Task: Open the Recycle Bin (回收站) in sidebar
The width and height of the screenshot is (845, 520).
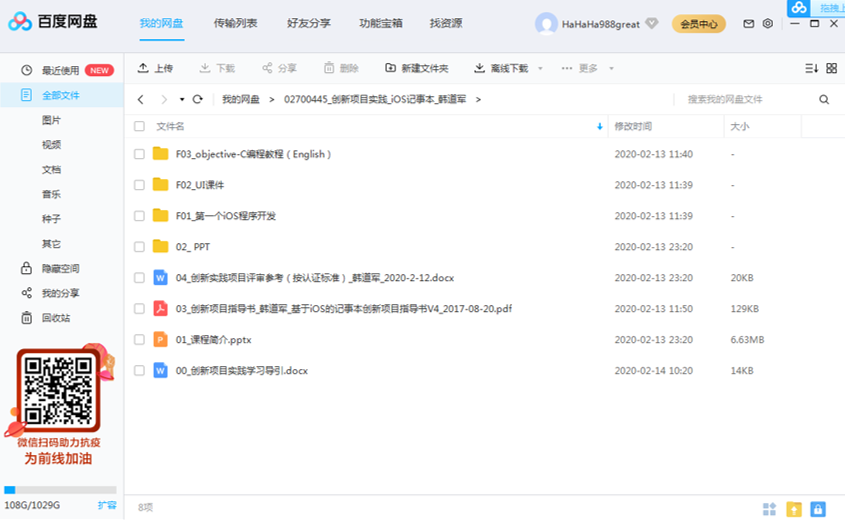Action: point(56,318)
